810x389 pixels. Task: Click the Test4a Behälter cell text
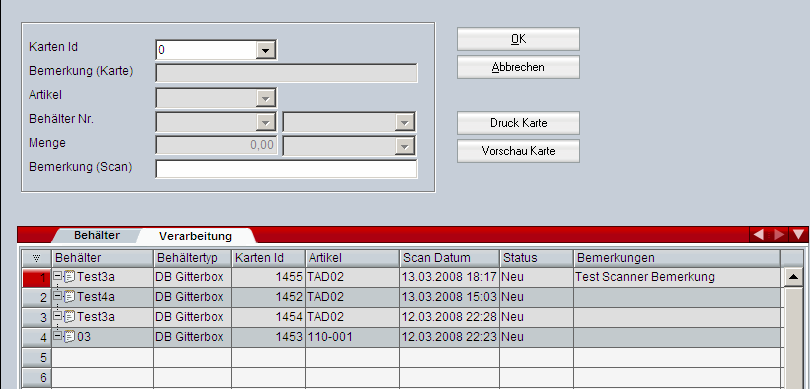pyautogui.click(x=96, y=297)
